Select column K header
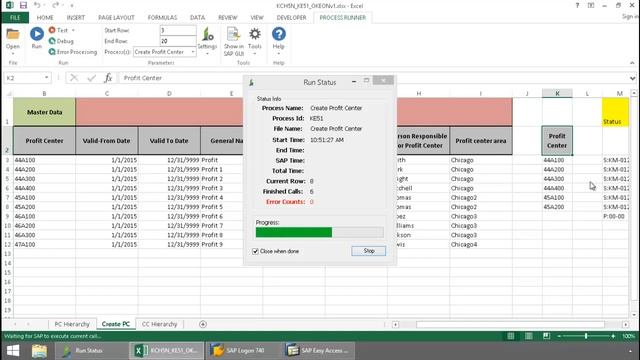Image resolution: width=640 pixels, height=360 pixels. point(557,93)
